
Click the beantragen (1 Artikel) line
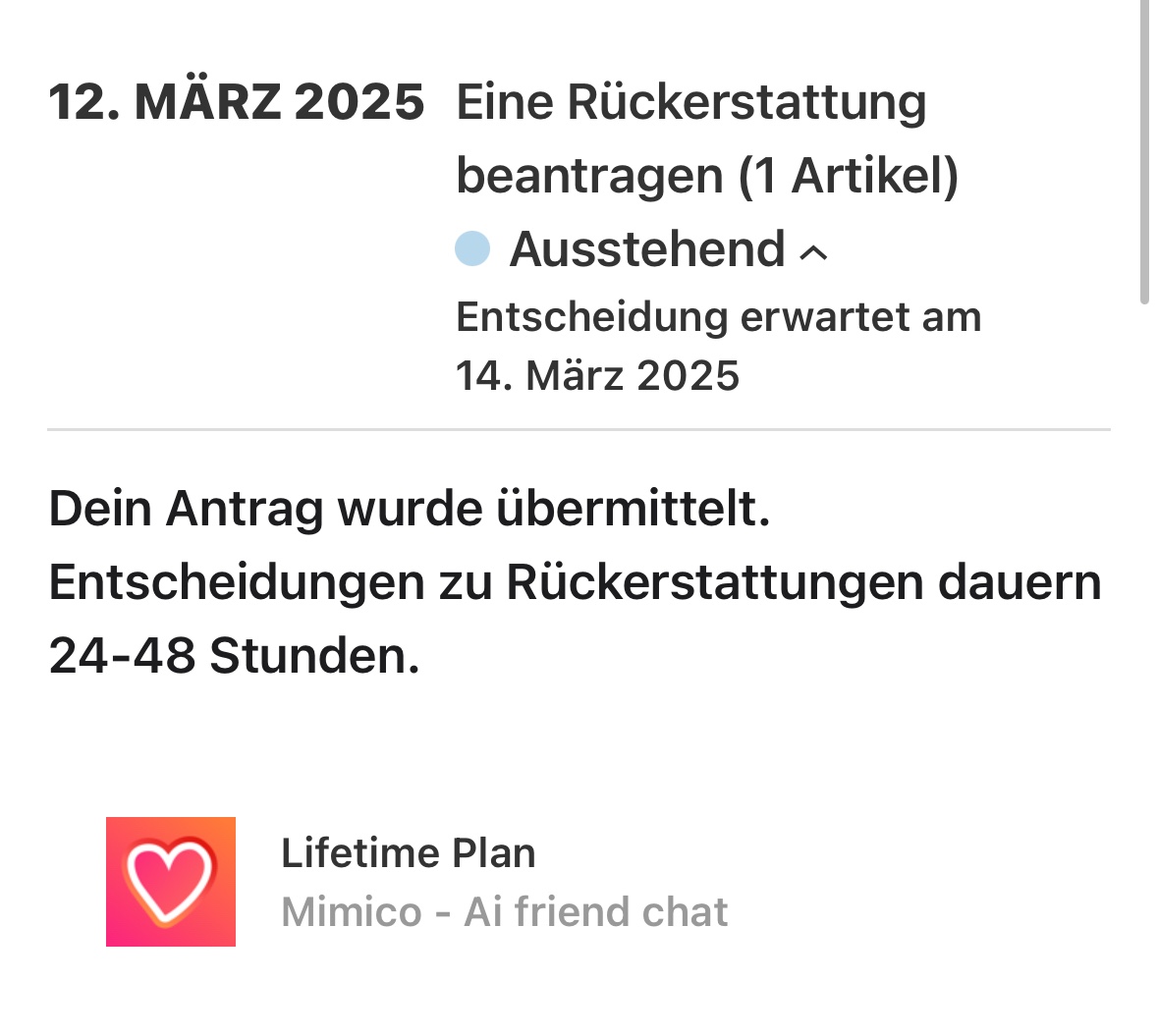[707, 176]
